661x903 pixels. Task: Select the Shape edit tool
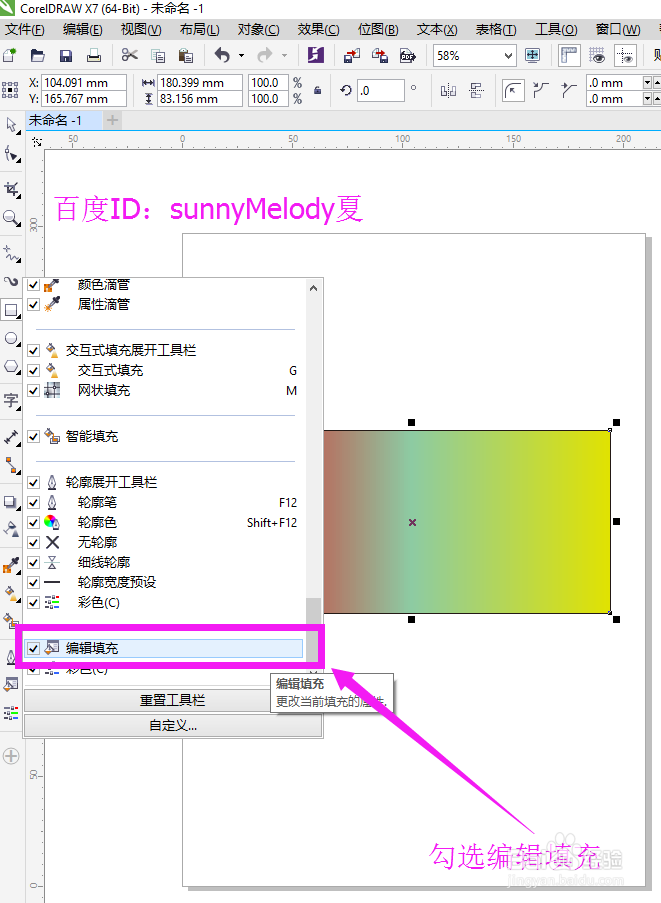point(11,154)
